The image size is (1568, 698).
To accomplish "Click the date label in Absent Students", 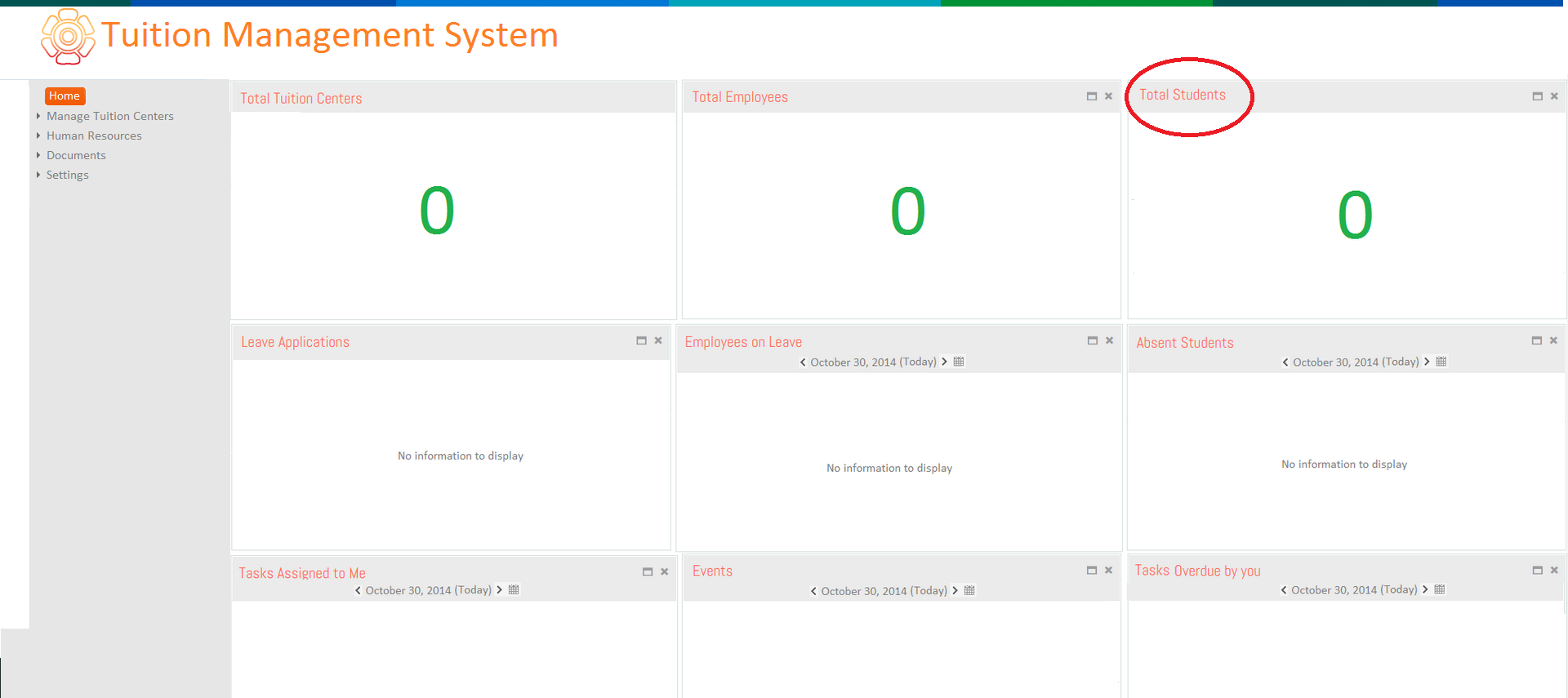I will 1356,362.
